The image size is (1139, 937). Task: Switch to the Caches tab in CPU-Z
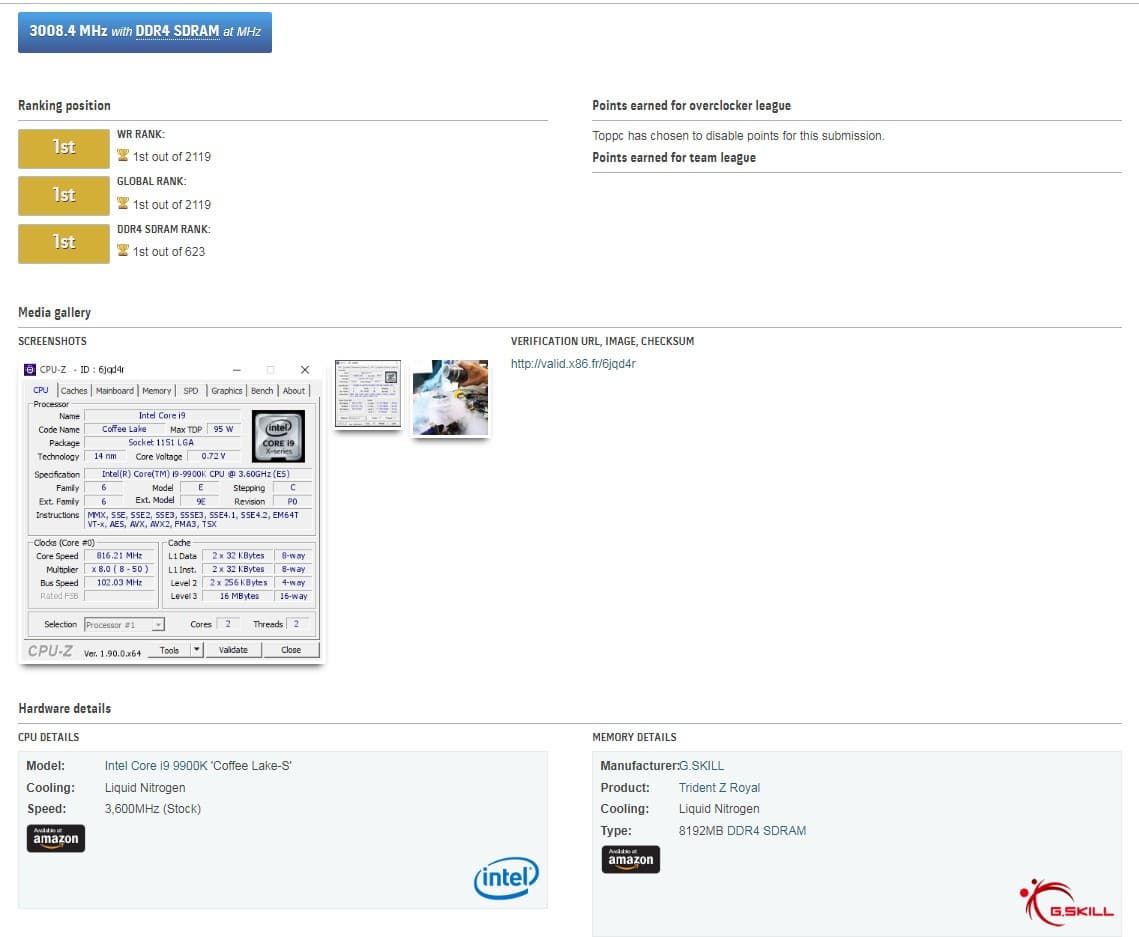[74, 391]
